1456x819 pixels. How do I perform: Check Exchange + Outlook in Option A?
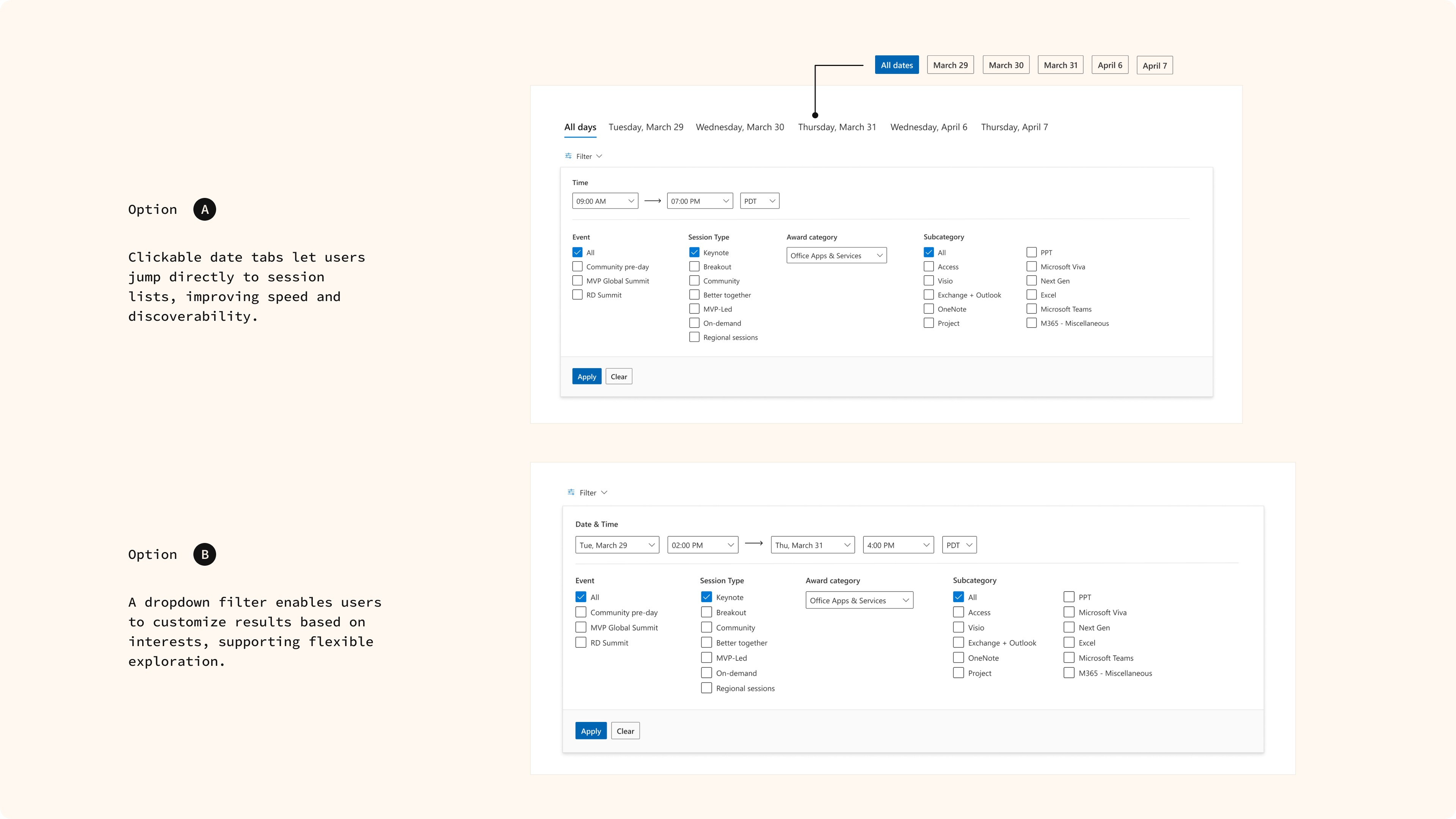[929, 295]
